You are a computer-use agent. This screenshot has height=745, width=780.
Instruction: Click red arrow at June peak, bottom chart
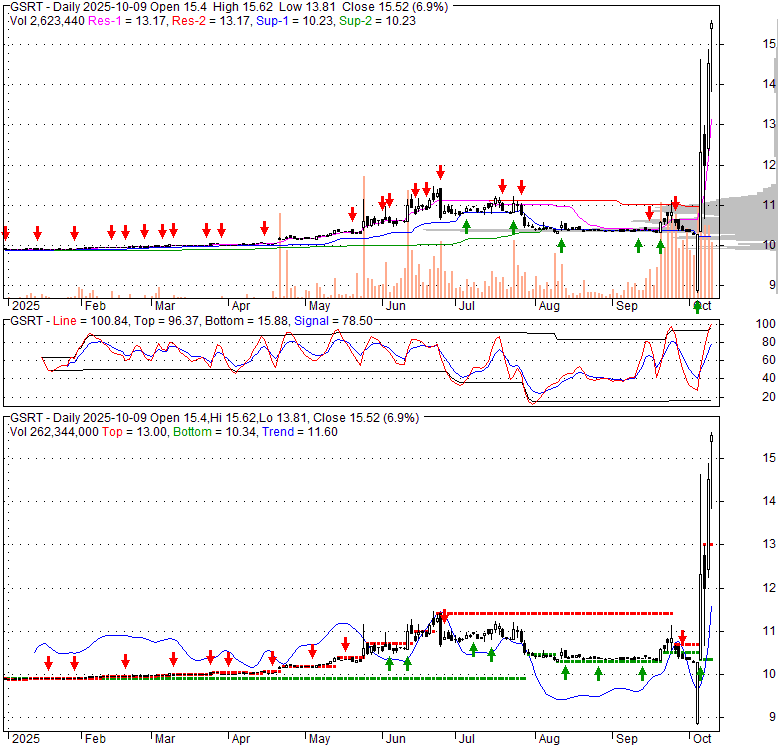click(x=444, y=614)
